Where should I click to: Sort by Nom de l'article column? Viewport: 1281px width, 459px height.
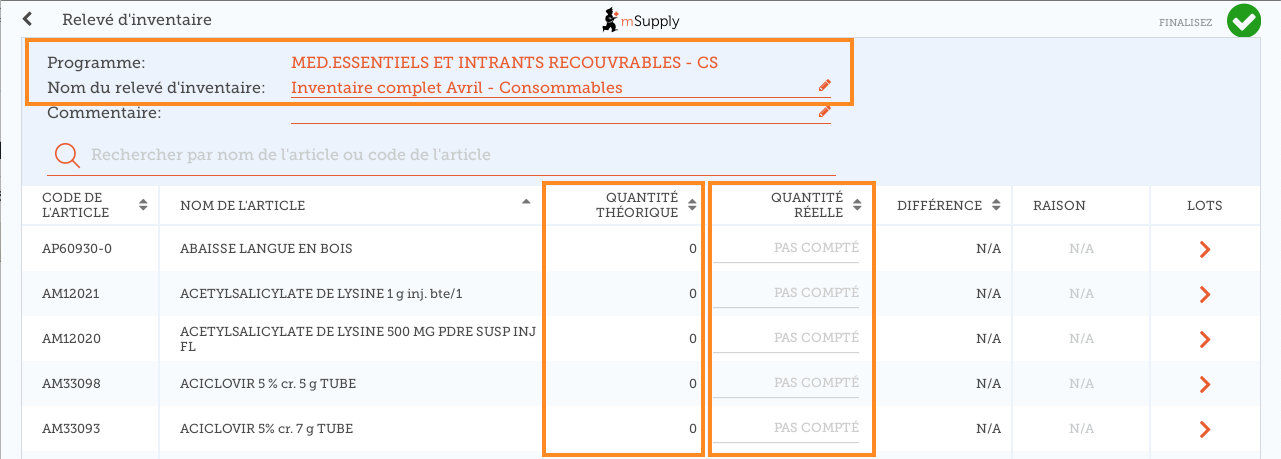tap(526, 202)
